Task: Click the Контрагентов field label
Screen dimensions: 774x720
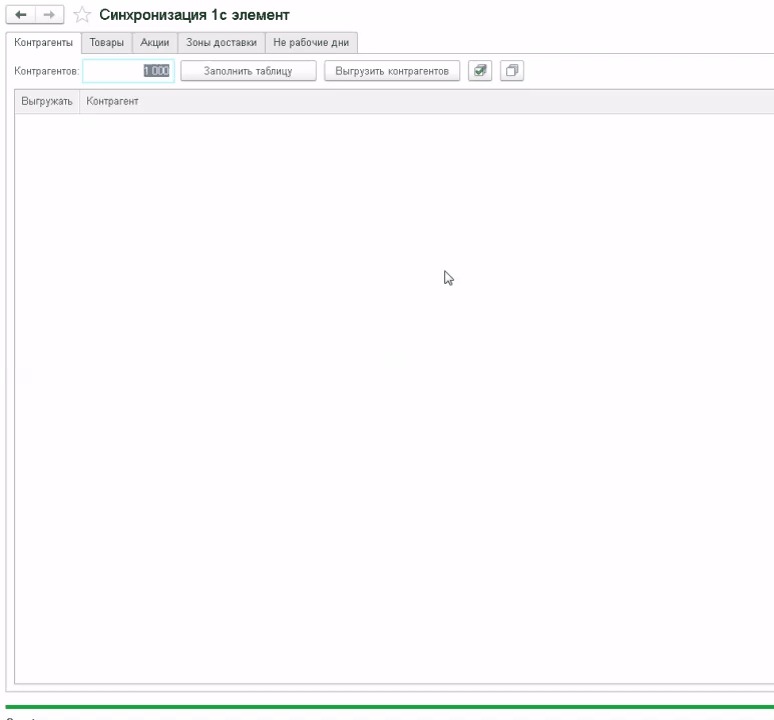Action: coord(47,71)
